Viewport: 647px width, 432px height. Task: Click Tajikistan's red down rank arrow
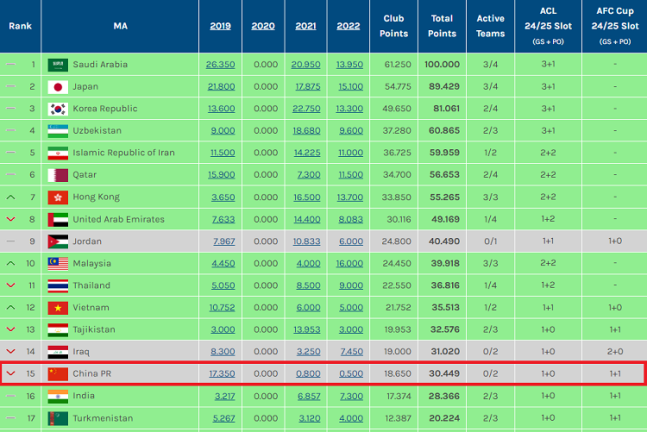pos(11,329)
